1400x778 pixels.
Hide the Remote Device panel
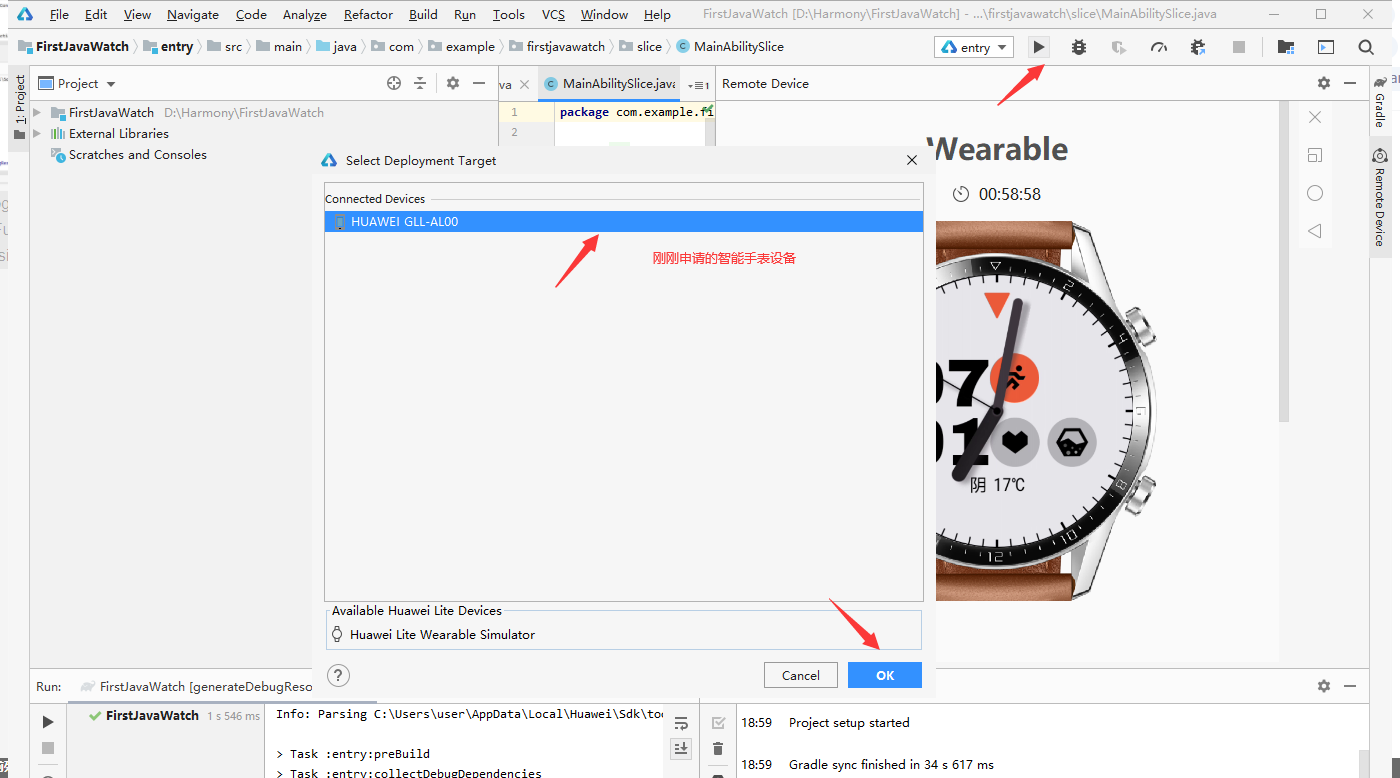tap(1350, 84)
